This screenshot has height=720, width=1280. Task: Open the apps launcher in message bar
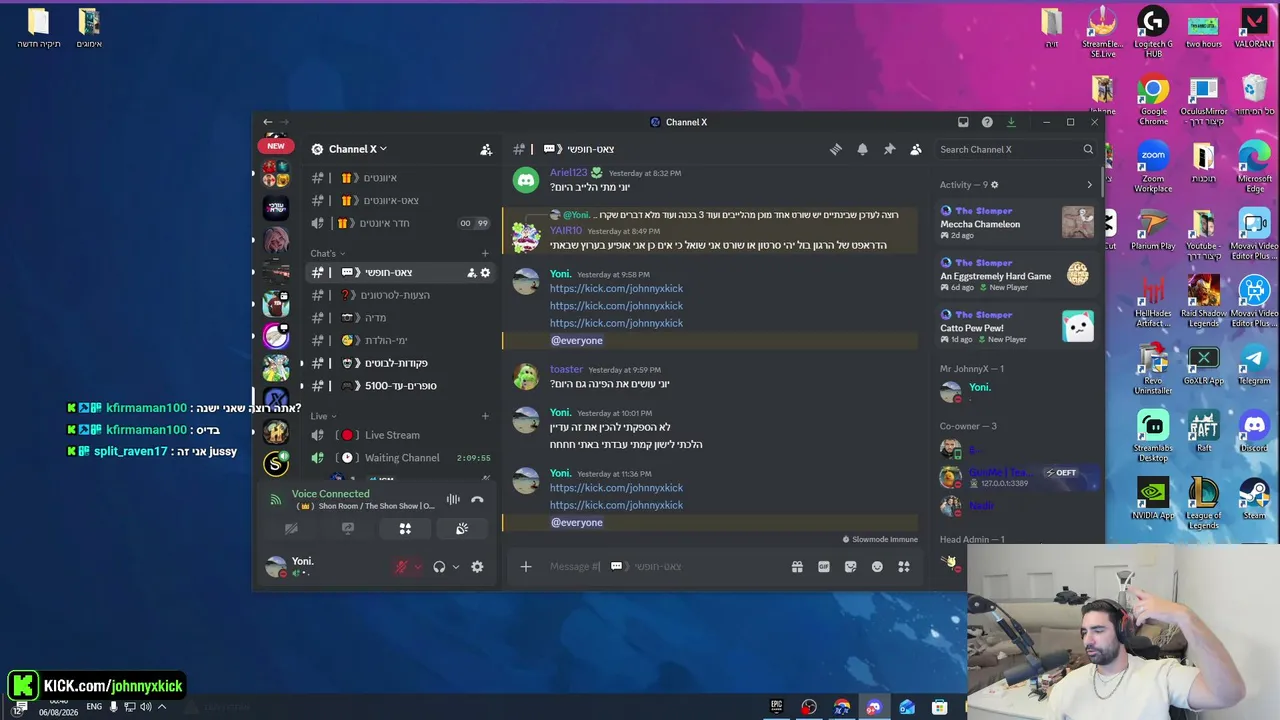pyautogui.click(x=904, y=567)
